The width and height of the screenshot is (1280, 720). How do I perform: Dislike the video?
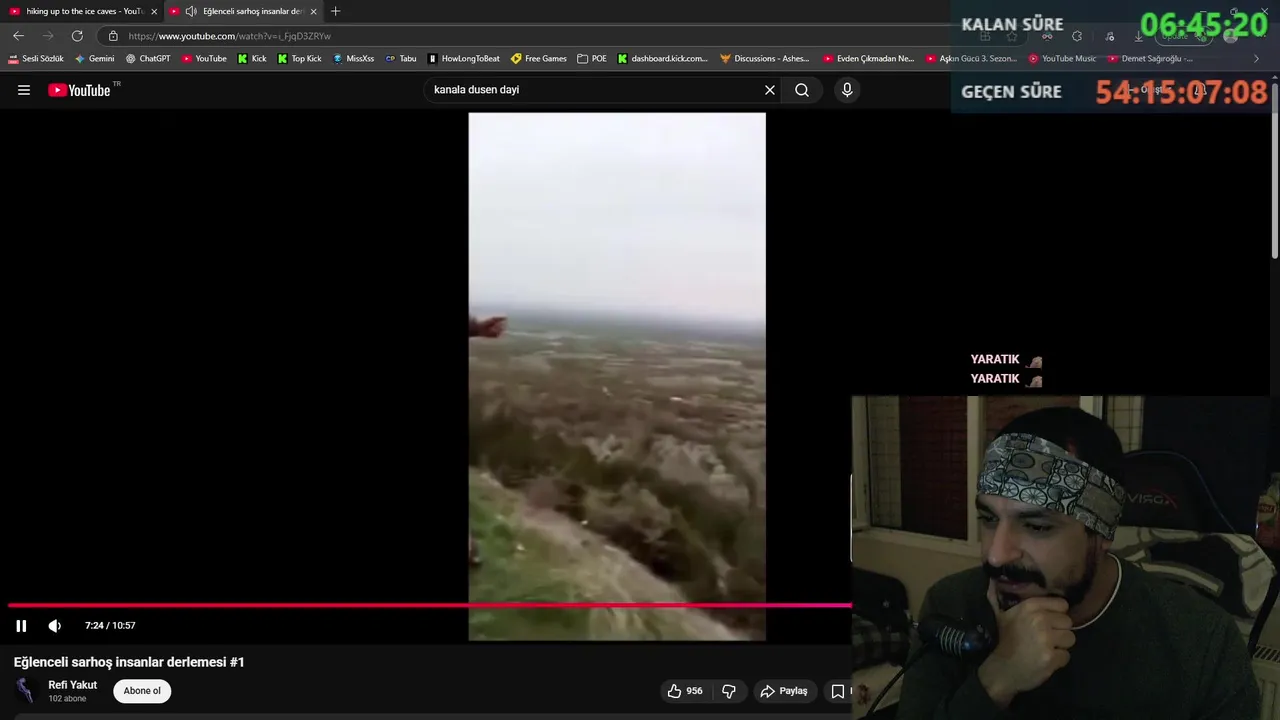[x=729, y=691]
